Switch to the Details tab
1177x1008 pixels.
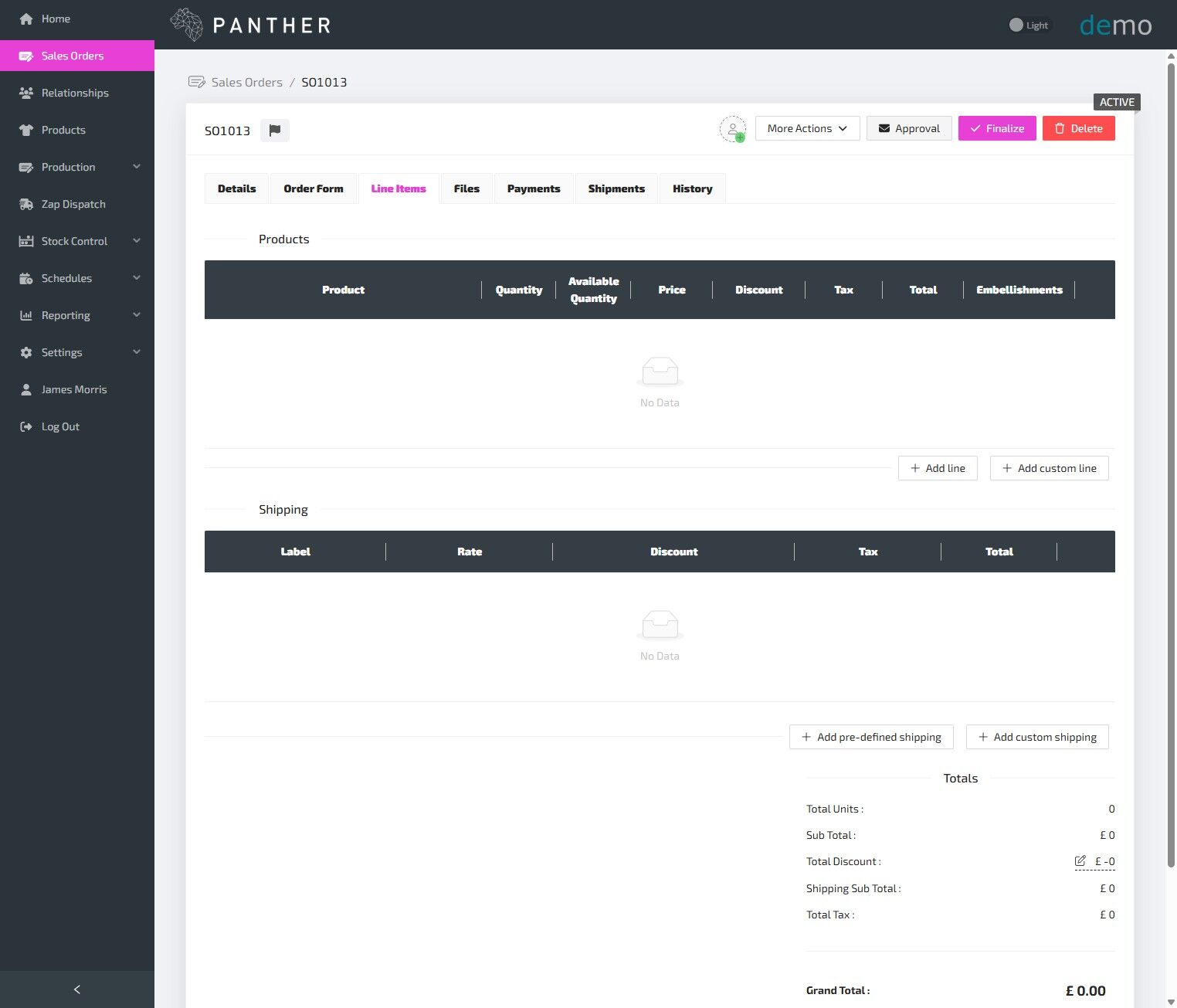[237, 188]
